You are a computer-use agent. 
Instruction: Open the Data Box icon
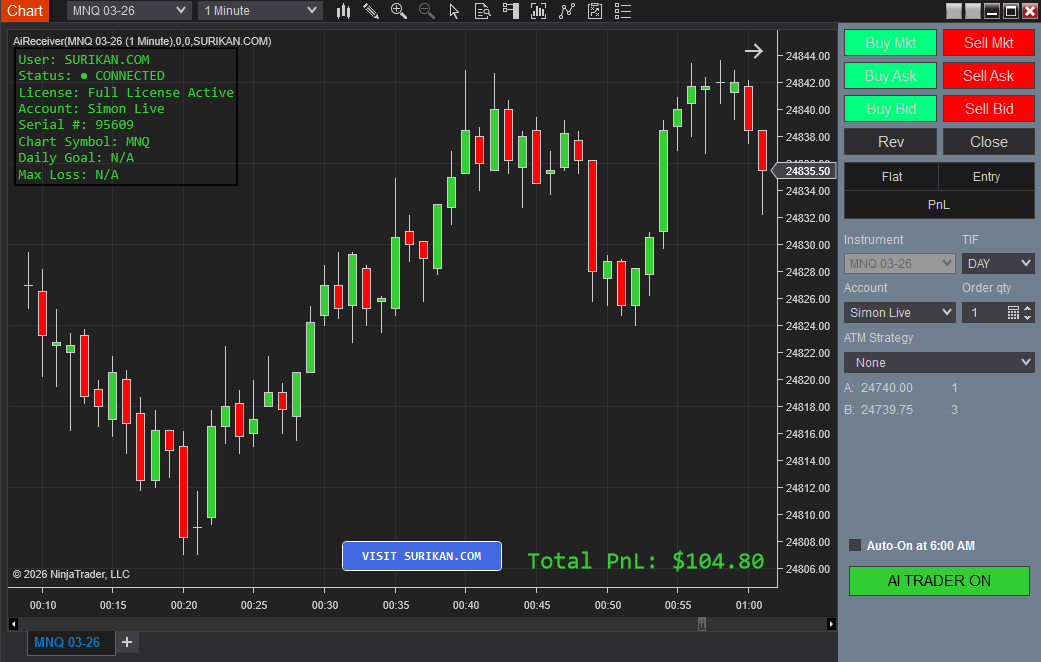coord(483,11)
